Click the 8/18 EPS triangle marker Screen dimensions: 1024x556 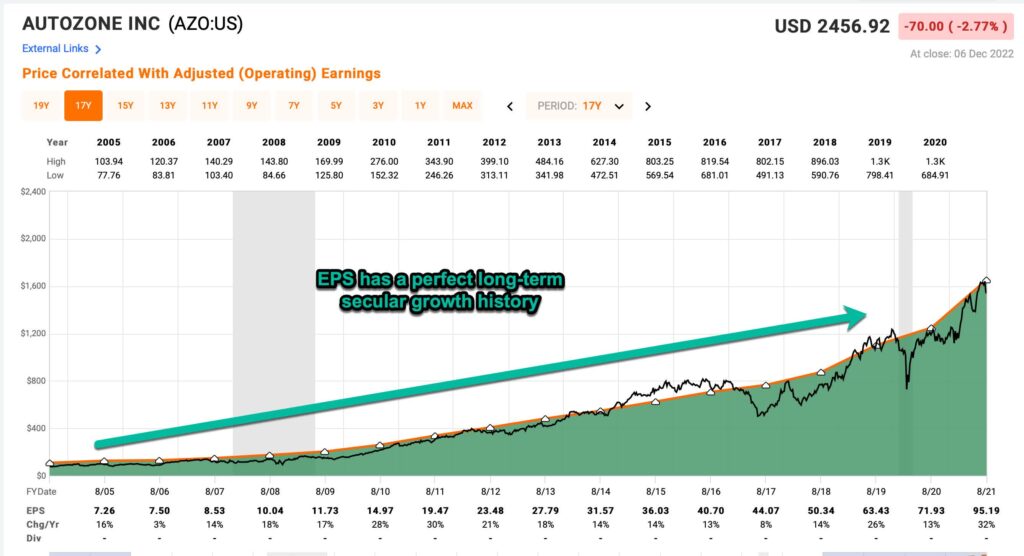click(x=821, y=372)
